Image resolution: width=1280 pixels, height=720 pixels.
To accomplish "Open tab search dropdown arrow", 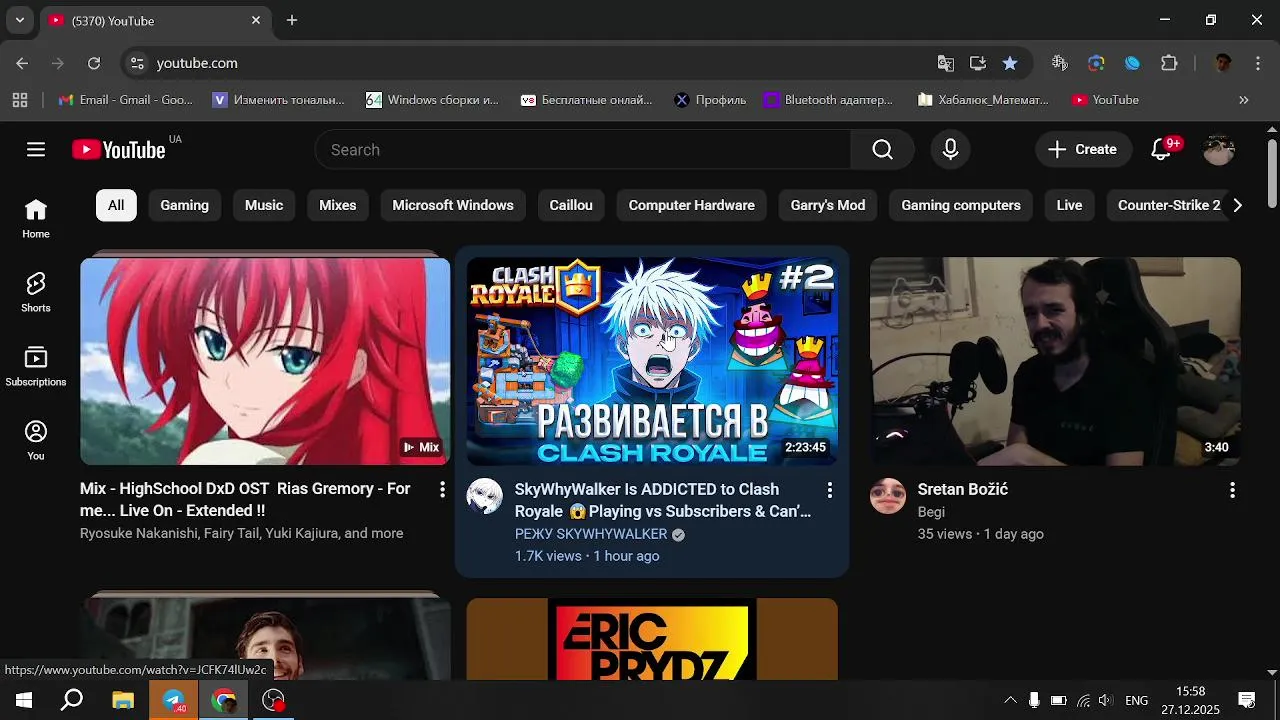I will pos(19,20).
